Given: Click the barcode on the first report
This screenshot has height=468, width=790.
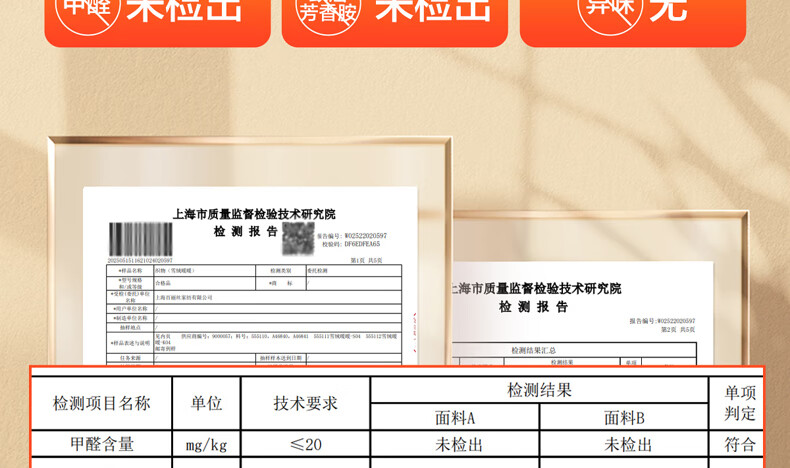Looking at the screenshot, I should [141, 239].
